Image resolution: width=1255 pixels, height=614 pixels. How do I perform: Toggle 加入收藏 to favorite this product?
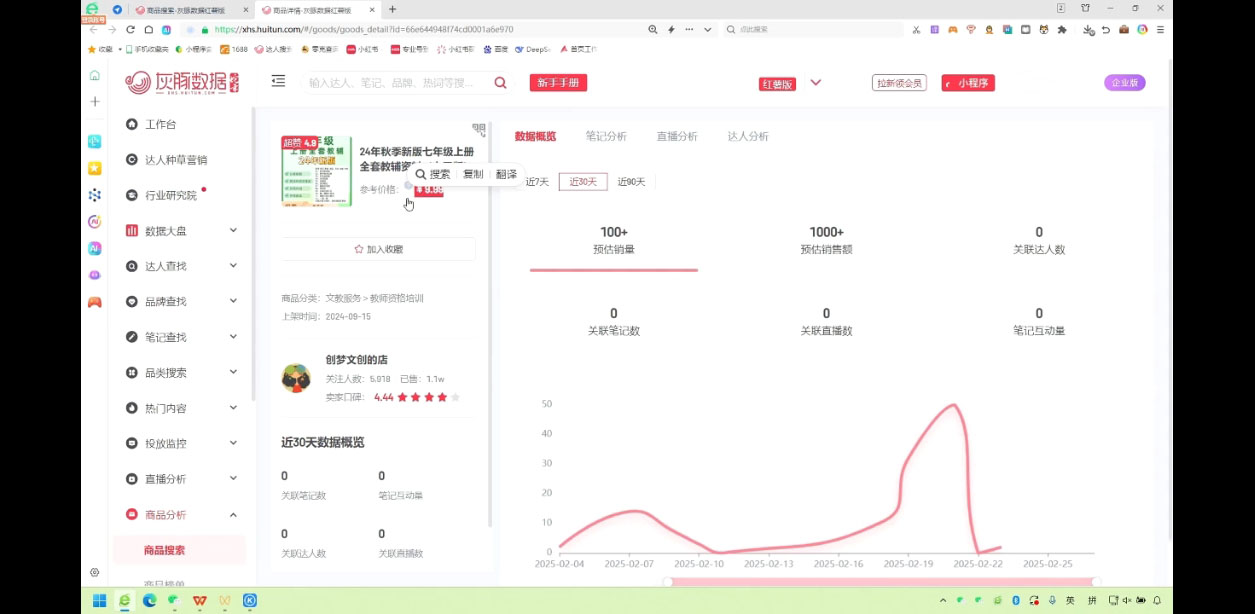tap(378, 250)
